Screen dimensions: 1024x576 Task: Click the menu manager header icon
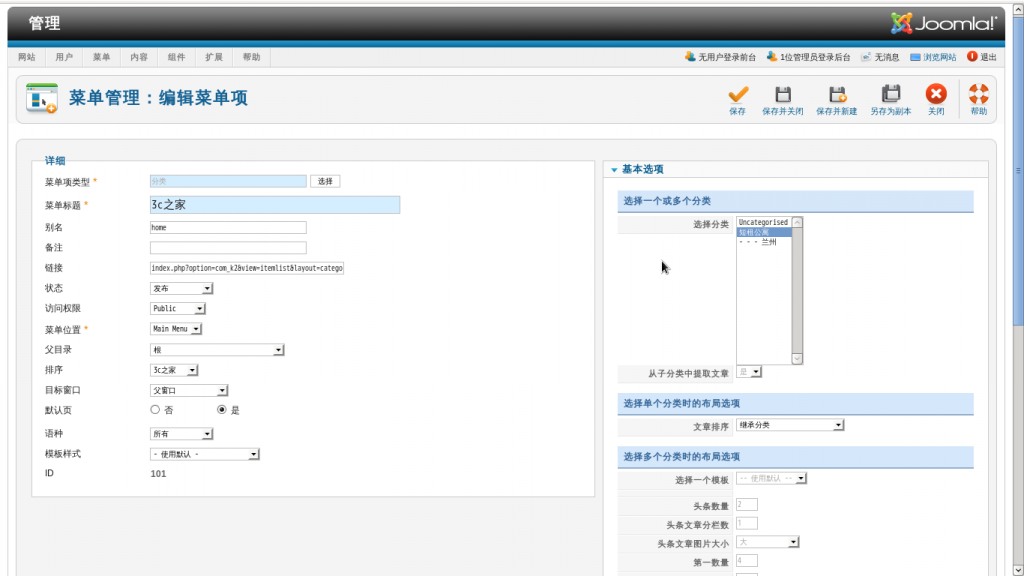(42, 98)
